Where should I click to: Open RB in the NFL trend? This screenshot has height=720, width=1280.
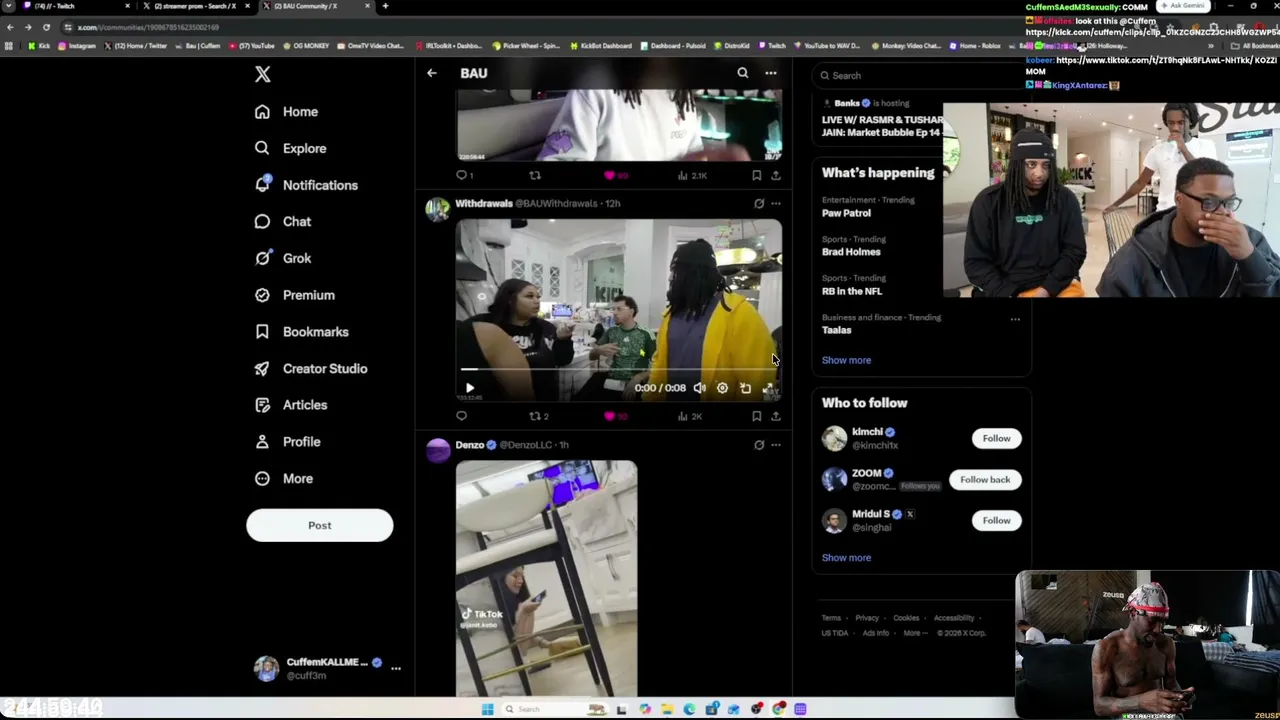(x=852, y=291)
